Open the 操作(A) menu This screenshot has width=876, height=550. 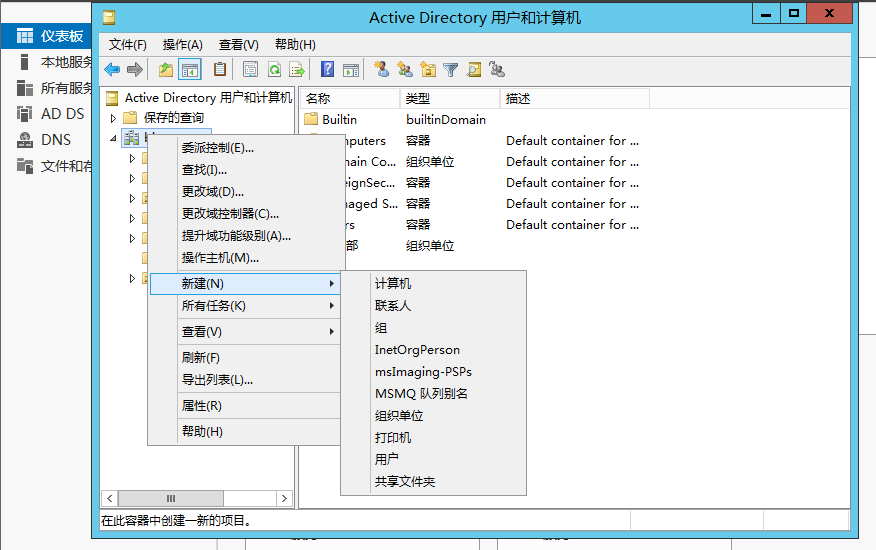pos(183,45)
